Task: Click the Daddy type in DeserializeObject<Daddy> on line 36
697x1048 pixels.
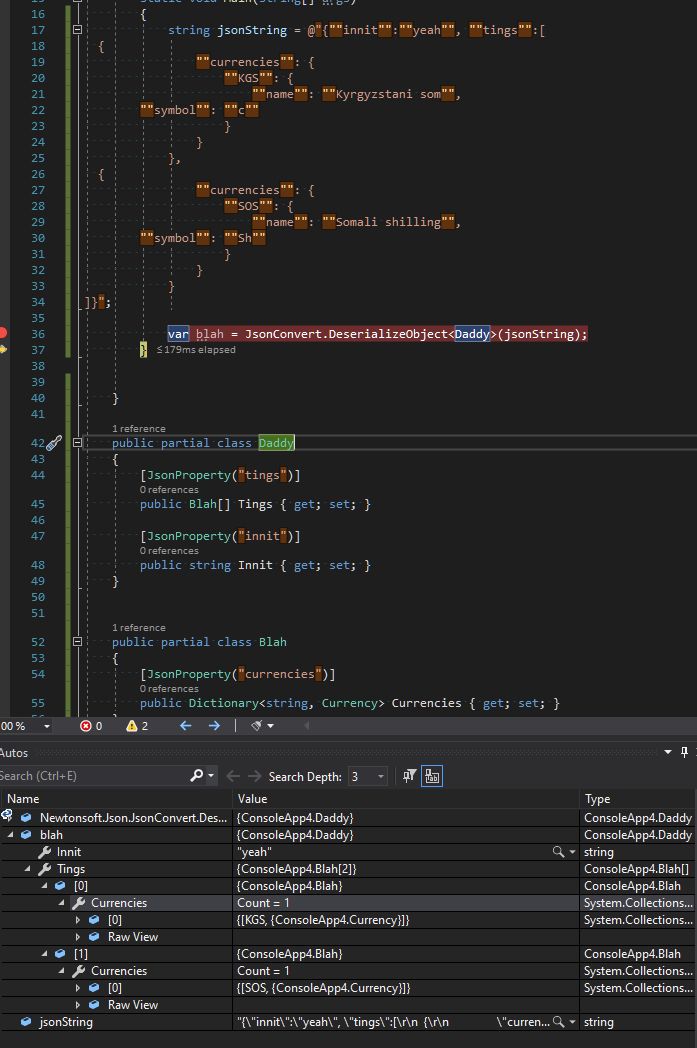Action: [x=472, y=334]
